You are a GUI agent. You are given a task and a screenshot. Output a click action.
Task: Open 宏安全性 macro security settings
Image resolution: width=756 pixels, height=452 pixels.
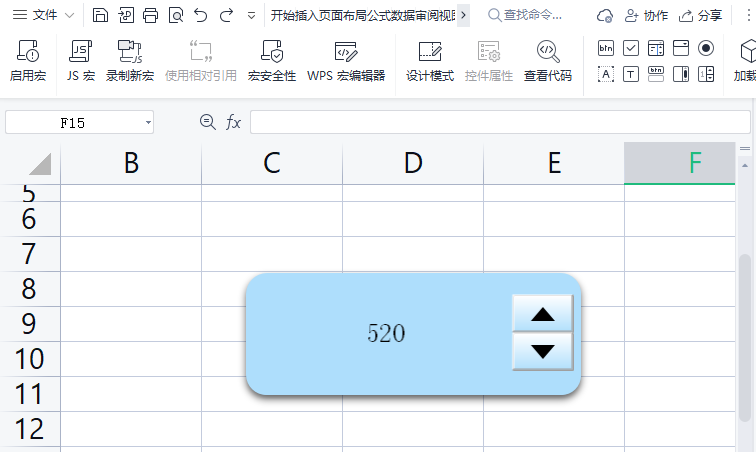pos(272,60)
